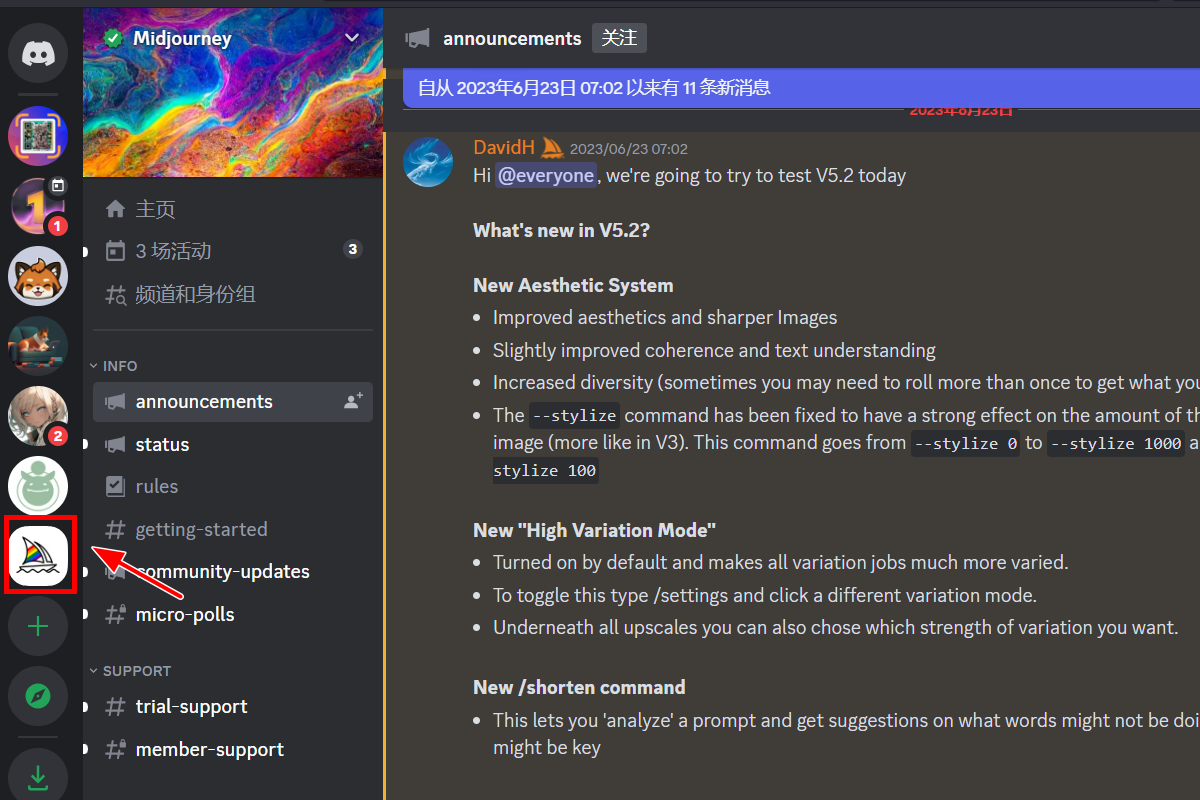Click the announcements title in header
This screenshot has width=1200, height=800.
pos(512,38)
